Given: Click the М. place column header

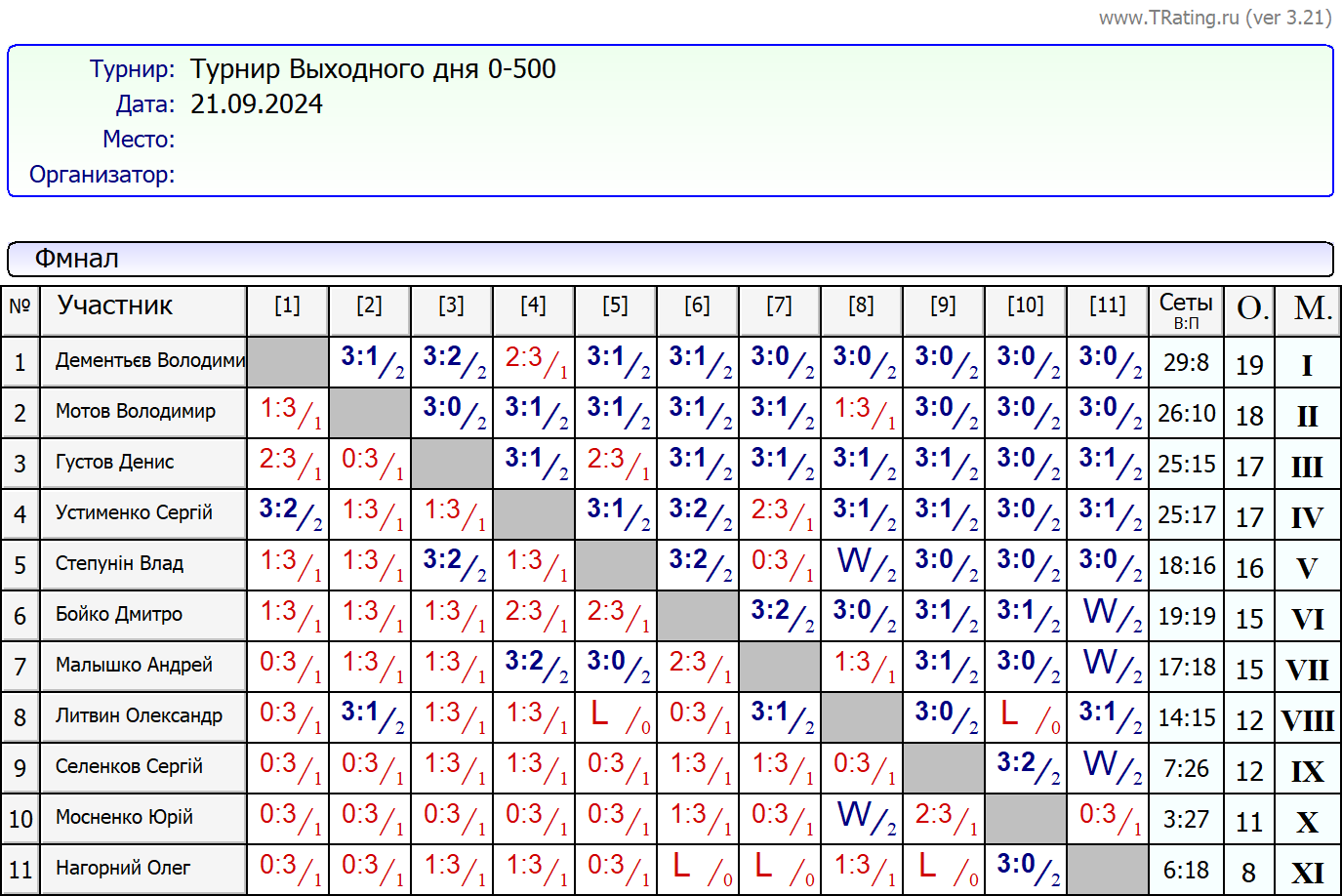Looking at the screenshot, I should (1311, 310).
